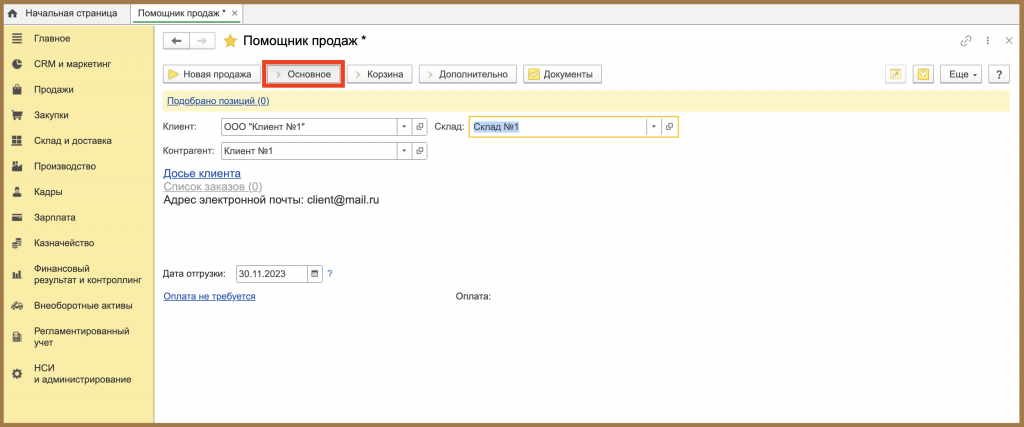Open CRM и маркетинг pie-chart icon
The width and height of the screenshot is (1024, 427).
(17, 64)
